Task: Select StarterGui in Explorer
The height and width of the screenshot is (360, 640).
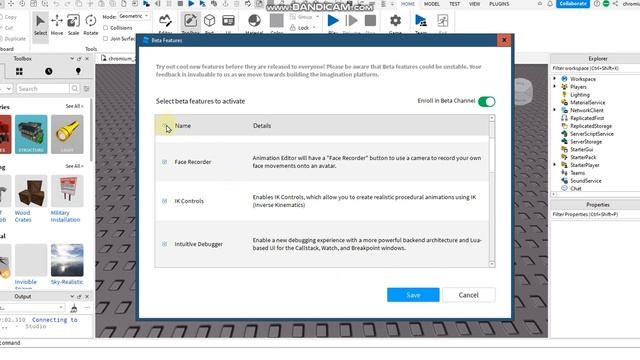Action: pyautogui.click(x=583, y=149)
